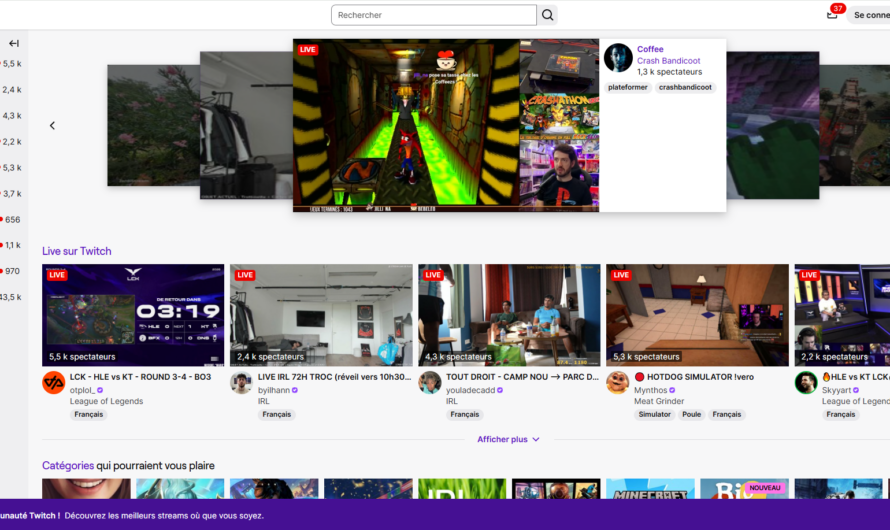Collapse the sidebar with the arrow icon
890x530 pixels.
pyautogui.click(x=14, y=43)
